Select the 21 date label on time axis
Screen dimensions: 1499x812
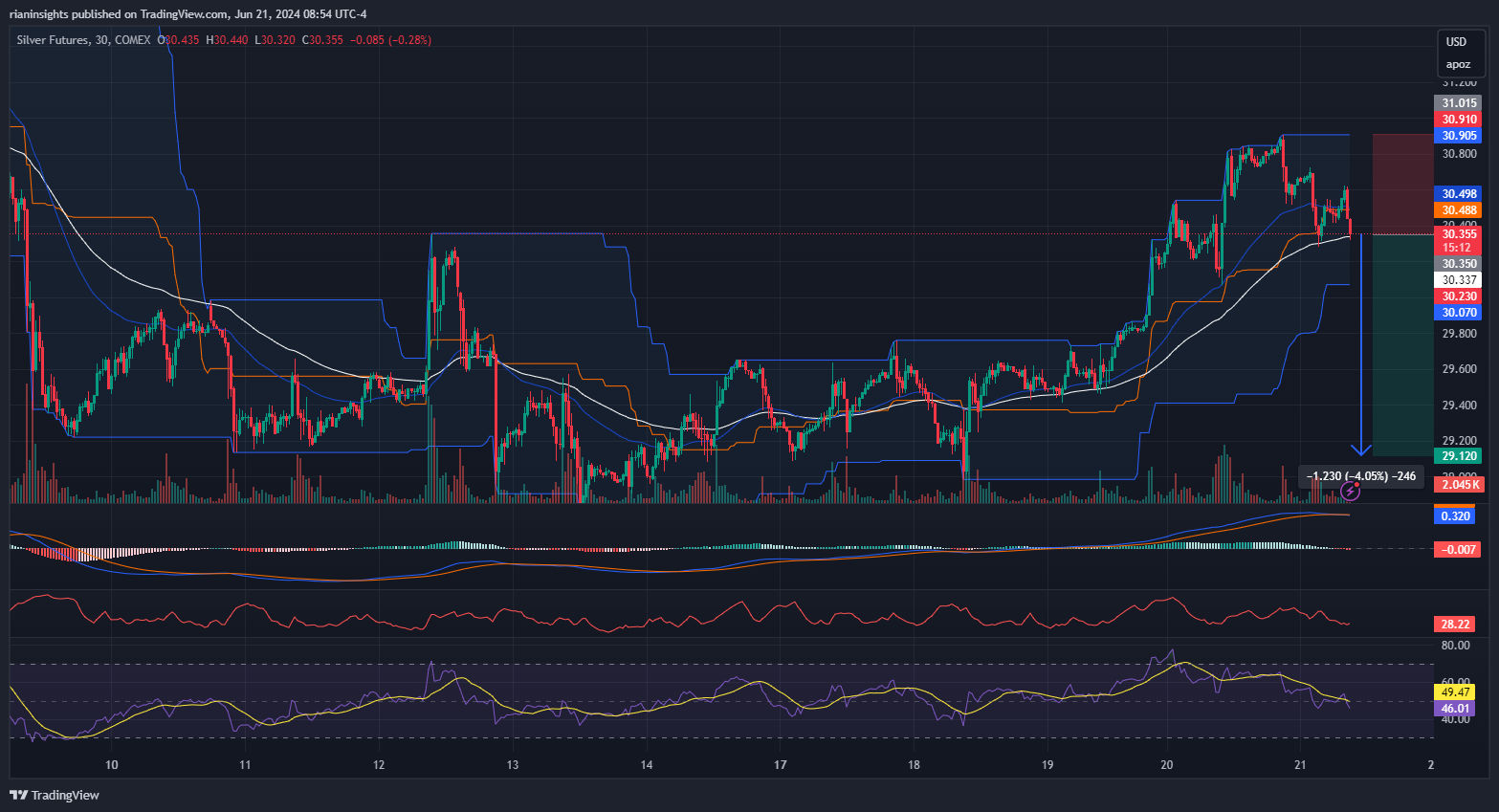click(x=1299, y=765)
